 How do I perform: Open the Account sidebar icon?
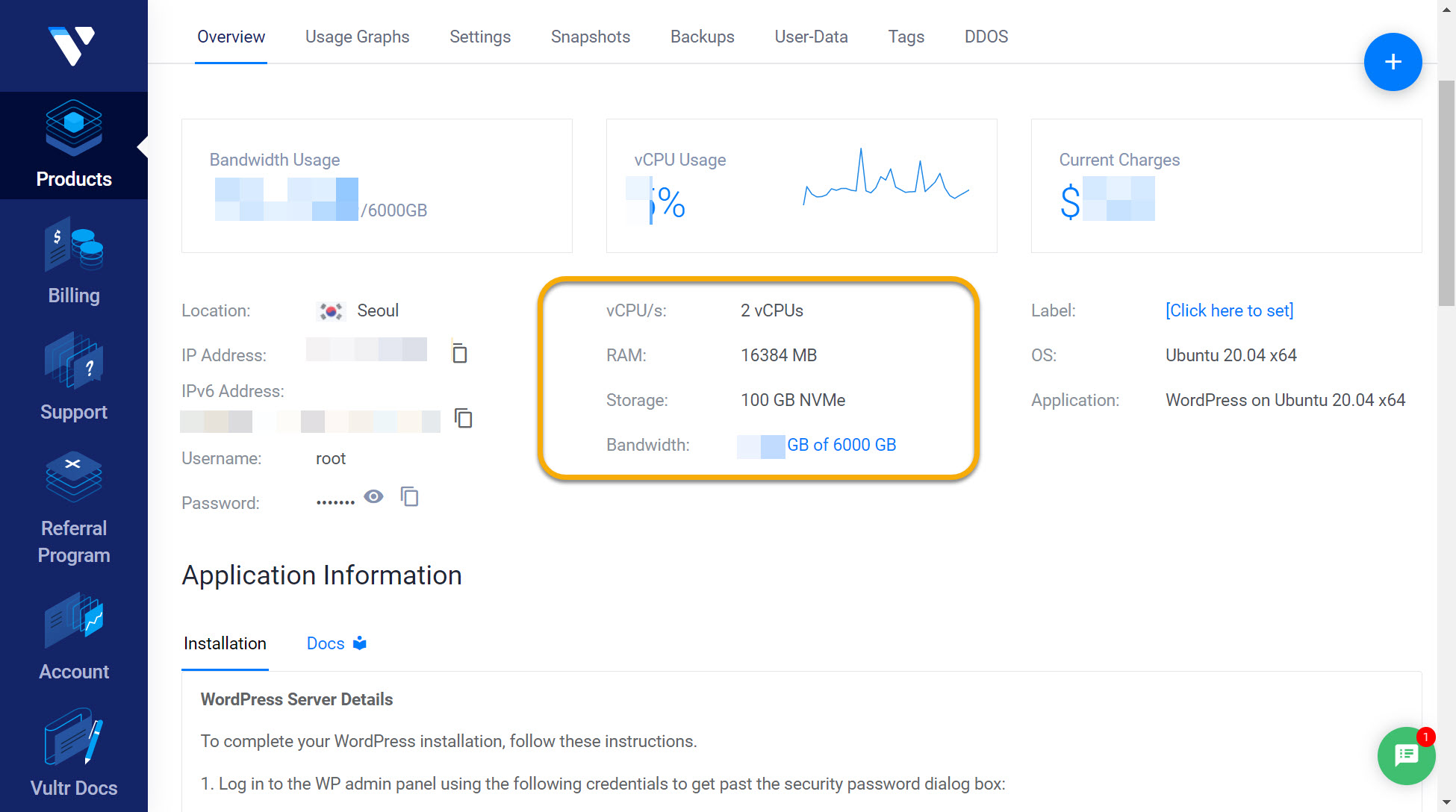click(x=73, y=637)
